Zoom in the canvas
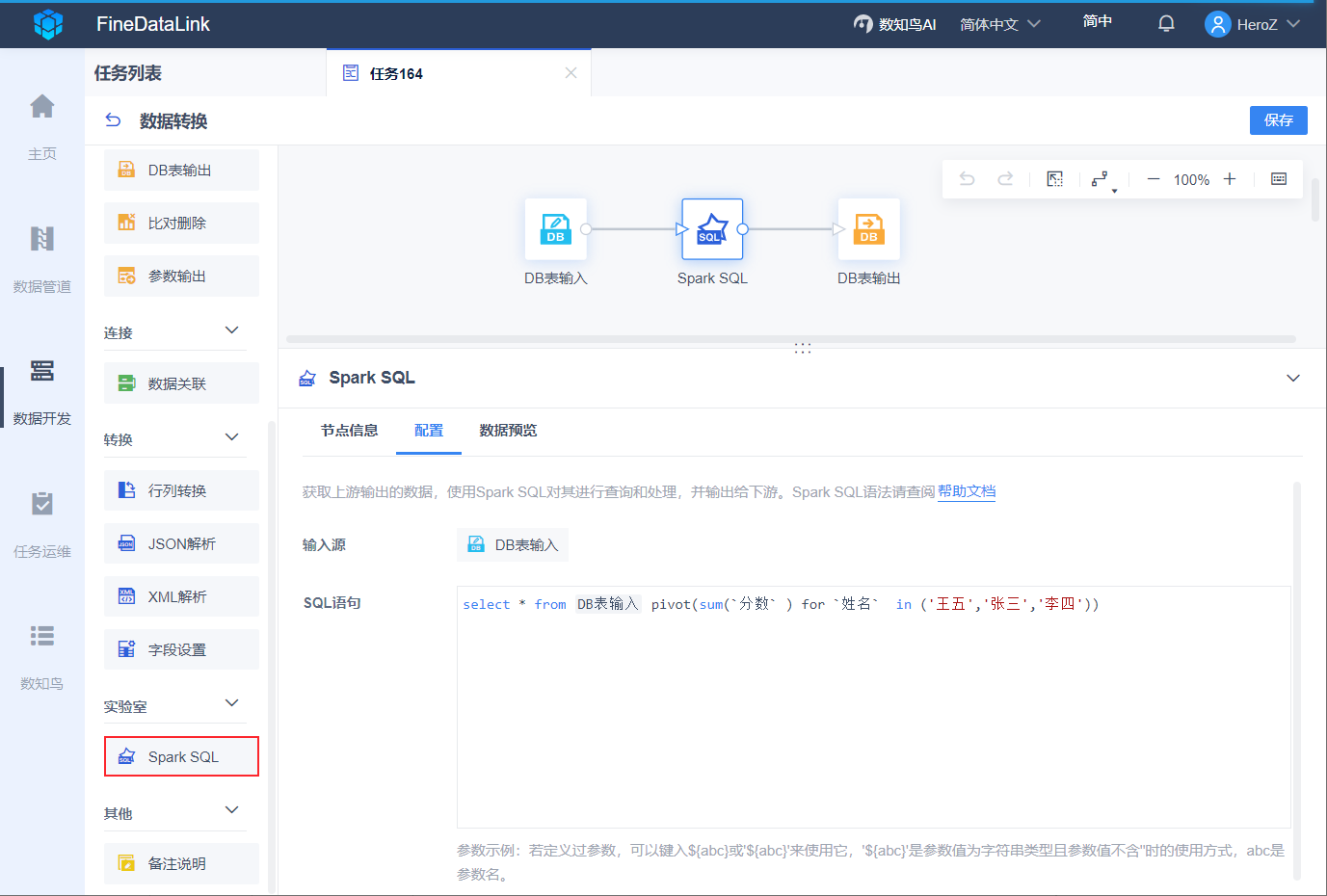The width and height of the screenshot is (1327, 896). coord(1230,179)
